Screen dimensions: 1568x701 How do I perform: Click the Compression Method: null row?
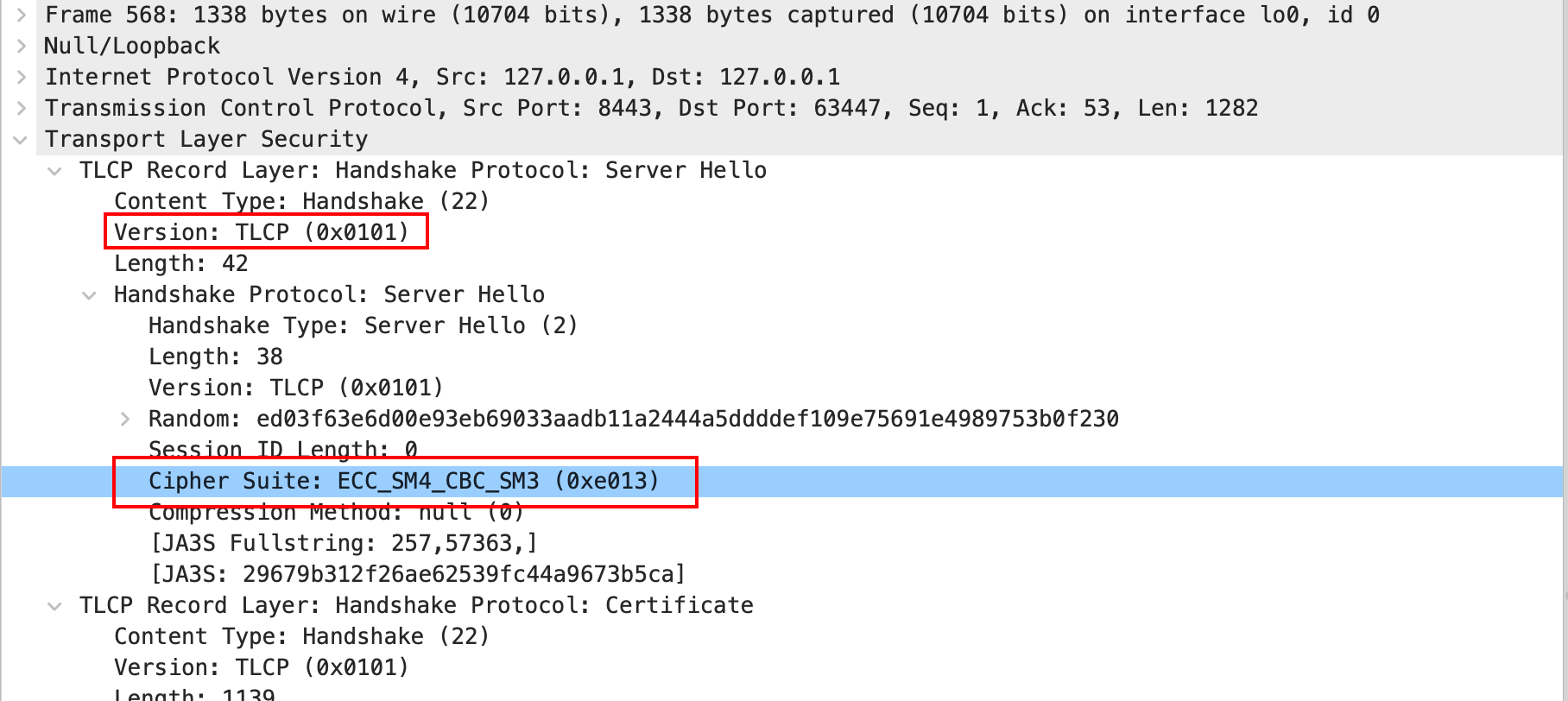coord(336,513)
